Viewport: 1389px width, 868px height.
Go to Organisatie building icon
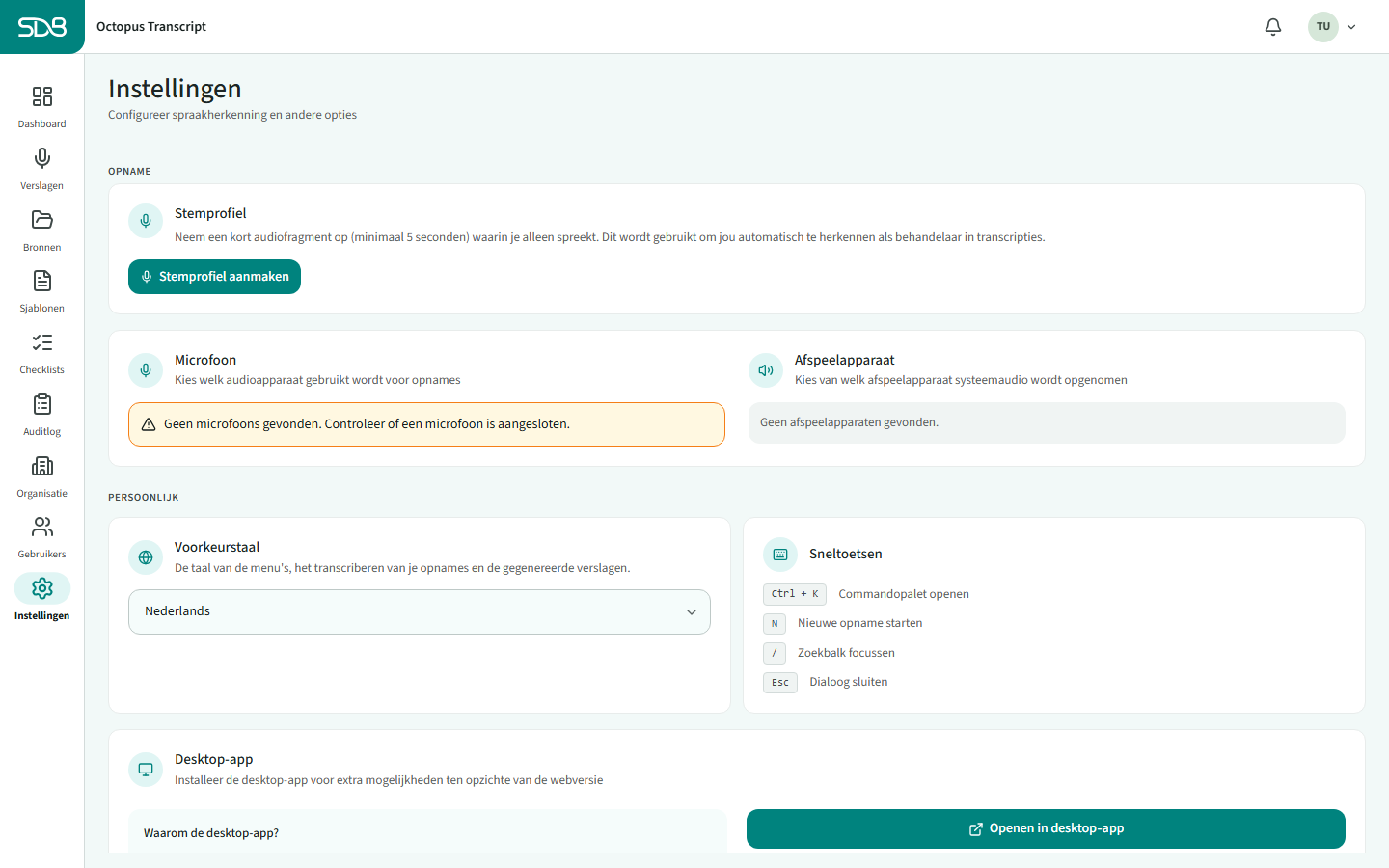point(42,466)
